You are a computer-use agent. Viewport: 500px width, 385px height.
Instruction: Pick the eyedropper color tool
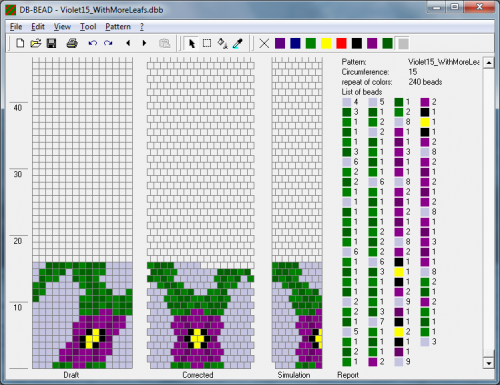238,43
